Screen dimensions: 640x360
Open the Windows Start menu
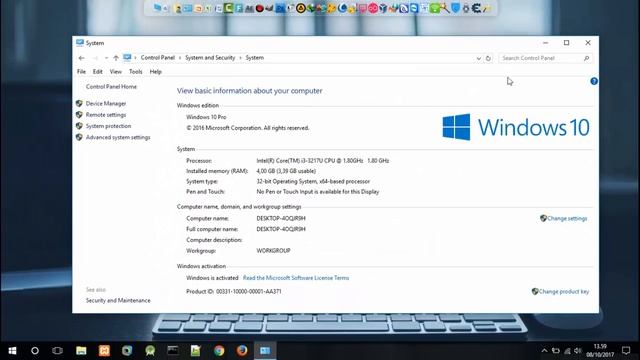click(12, 351)
